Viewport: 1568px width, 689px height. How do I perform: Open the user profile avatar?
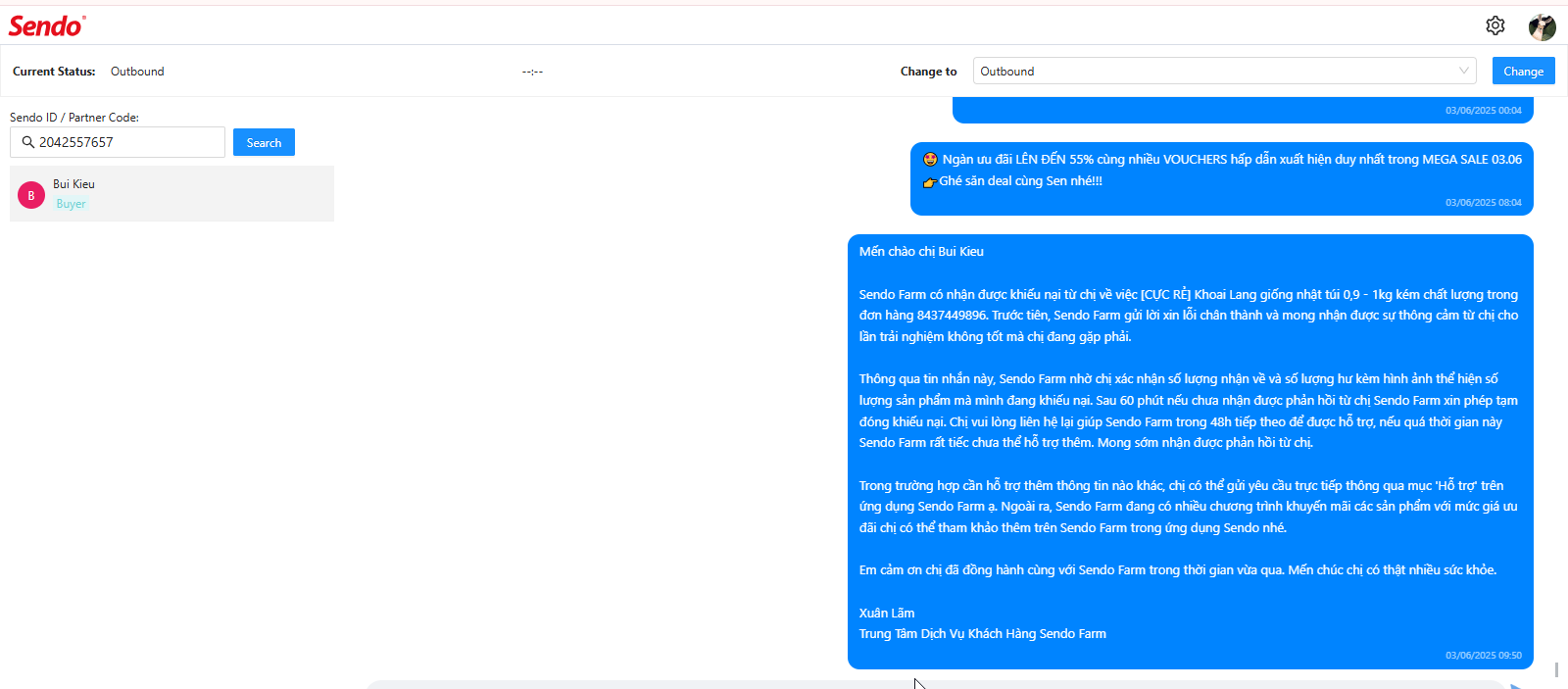(x=1543, y=26)
